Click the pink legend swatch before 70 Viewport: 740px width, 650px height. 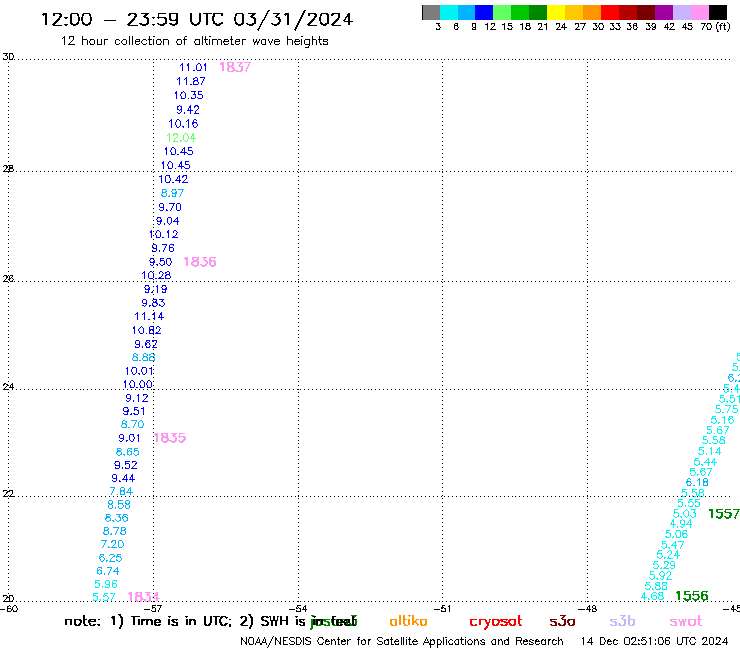(x=699, y=12)
